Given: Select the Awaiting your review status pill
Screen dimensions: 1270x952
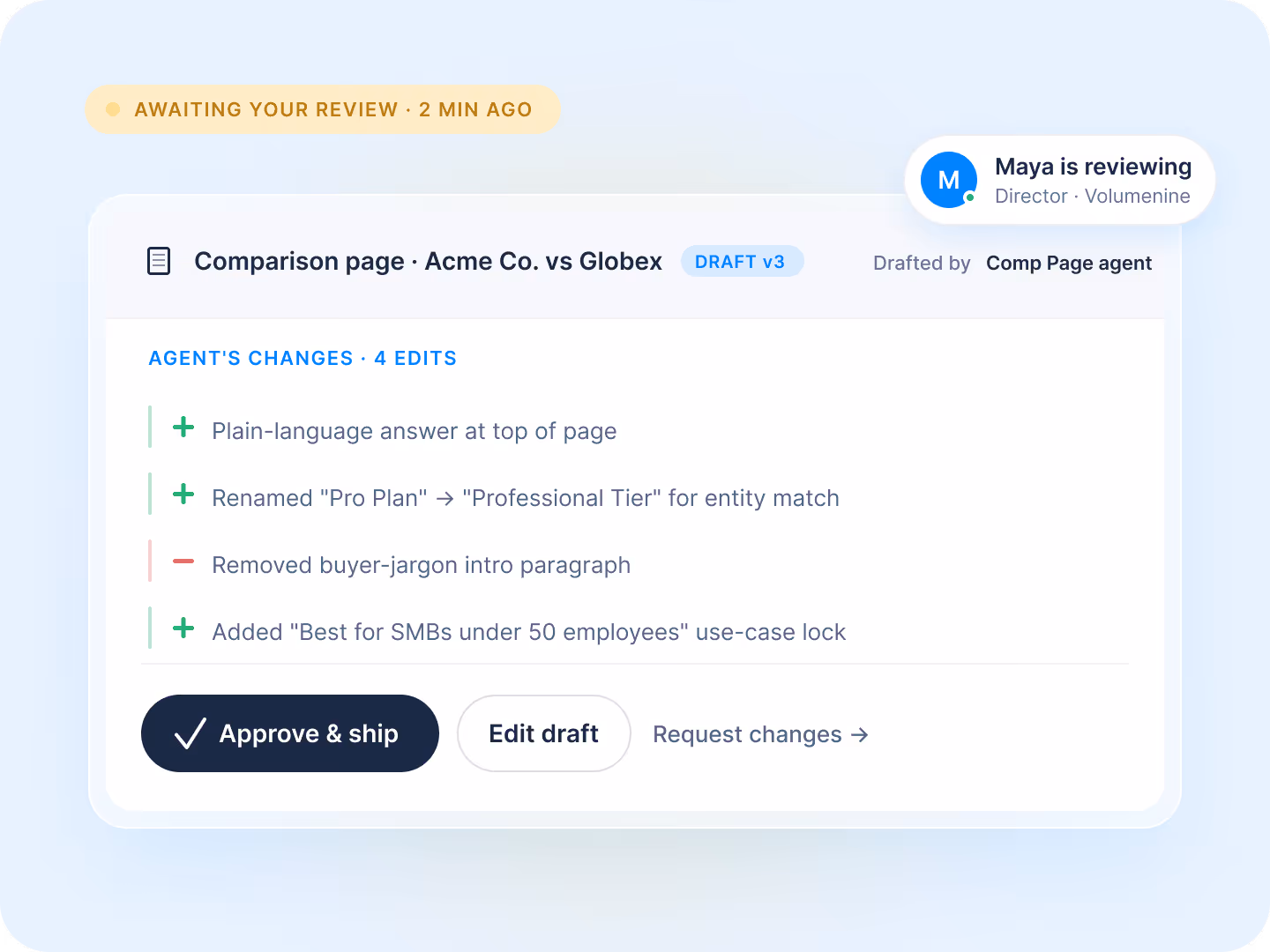Looking at the screenshot, I should (323, 109).
